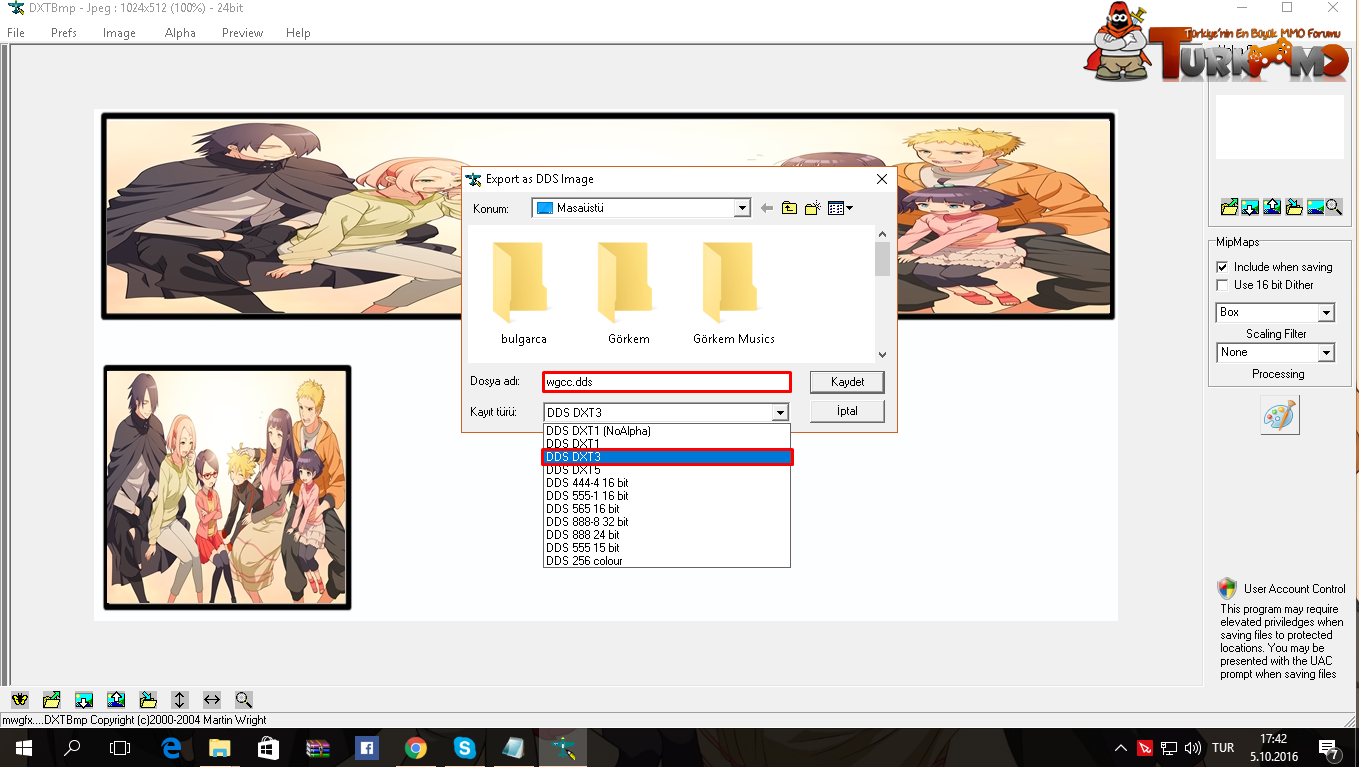Open File Explorer from the taskbar
This screenshot has width=1359, height=767.
pyautogui.click(x=219, y=747)
